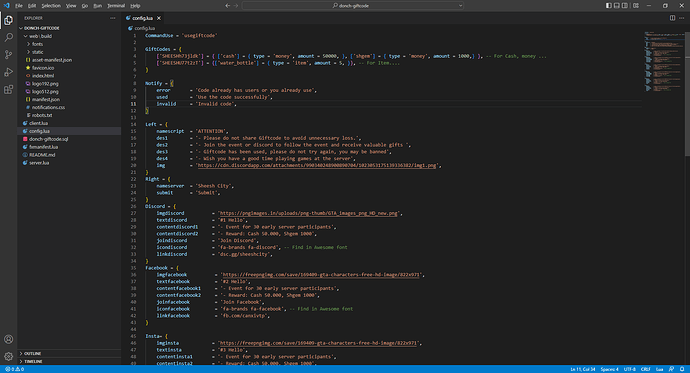Open the Search view in activity bar

[8, 37]
